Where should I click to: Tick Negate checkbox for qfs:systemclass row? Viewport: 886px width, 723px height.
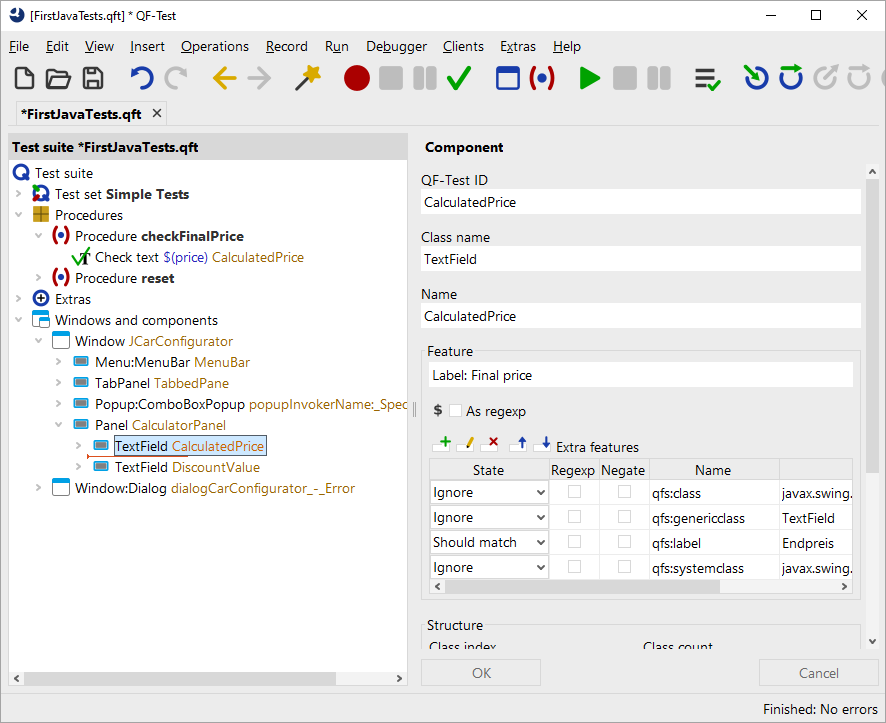[x=624, y=567]
